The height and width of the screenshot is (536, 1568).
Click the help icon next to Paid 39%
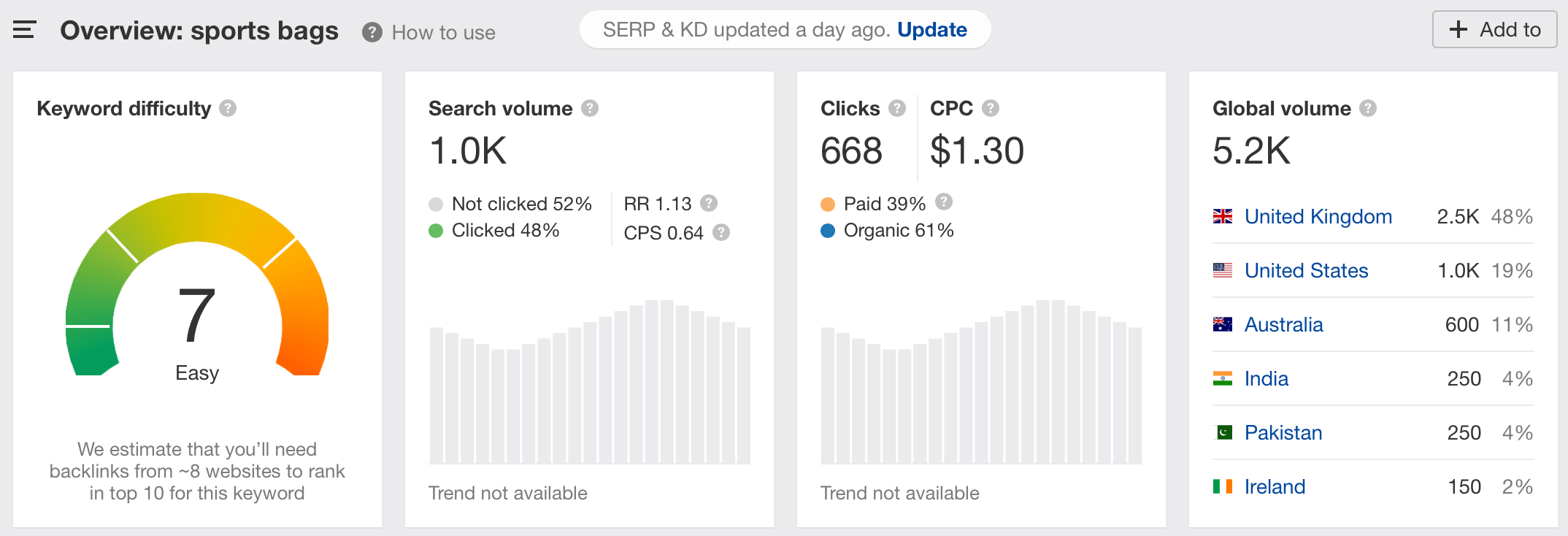(x=944, y=202)
